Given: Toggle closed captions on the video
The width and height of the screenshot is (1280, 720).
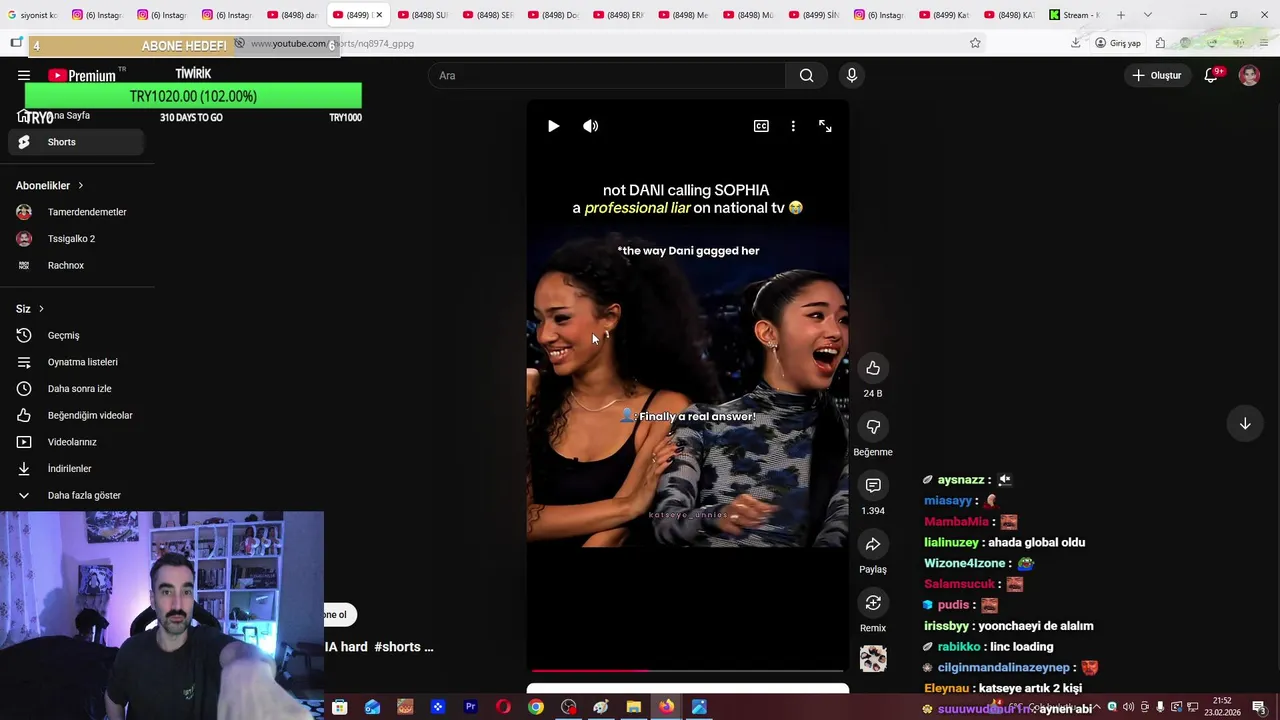Looking at the screenshot, I should [x=761, y=126].
